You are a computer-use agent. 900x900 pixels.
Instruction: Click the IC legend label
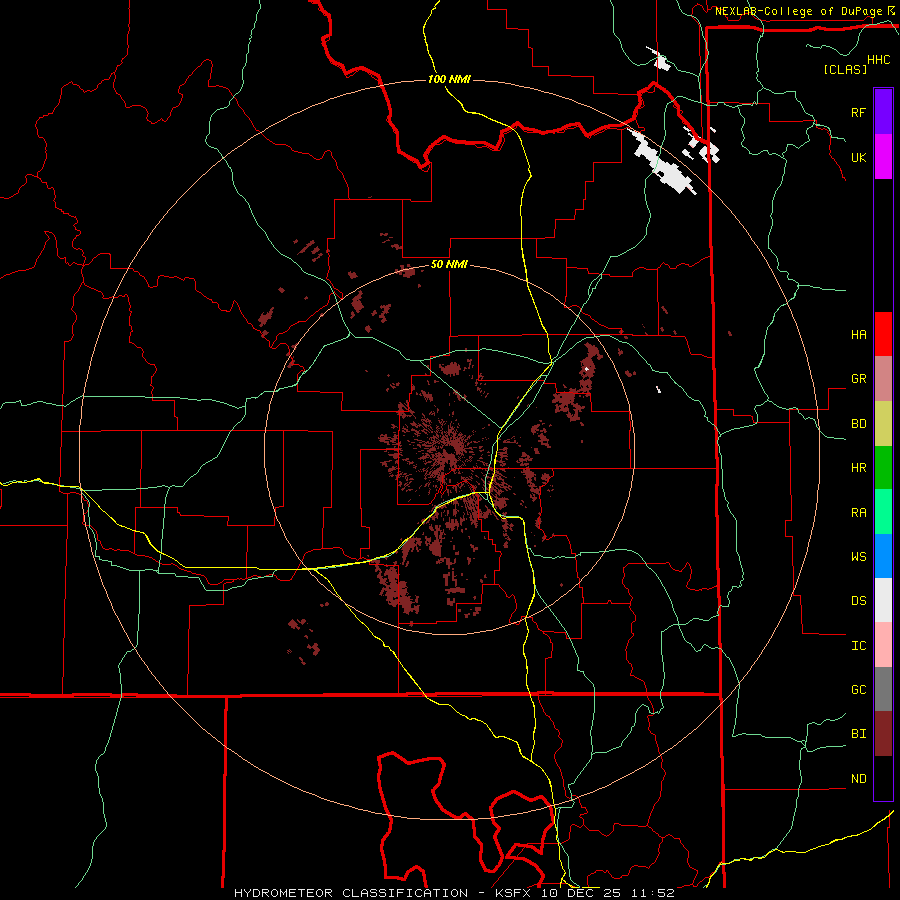pyautogui.click(x=858, y=646)
